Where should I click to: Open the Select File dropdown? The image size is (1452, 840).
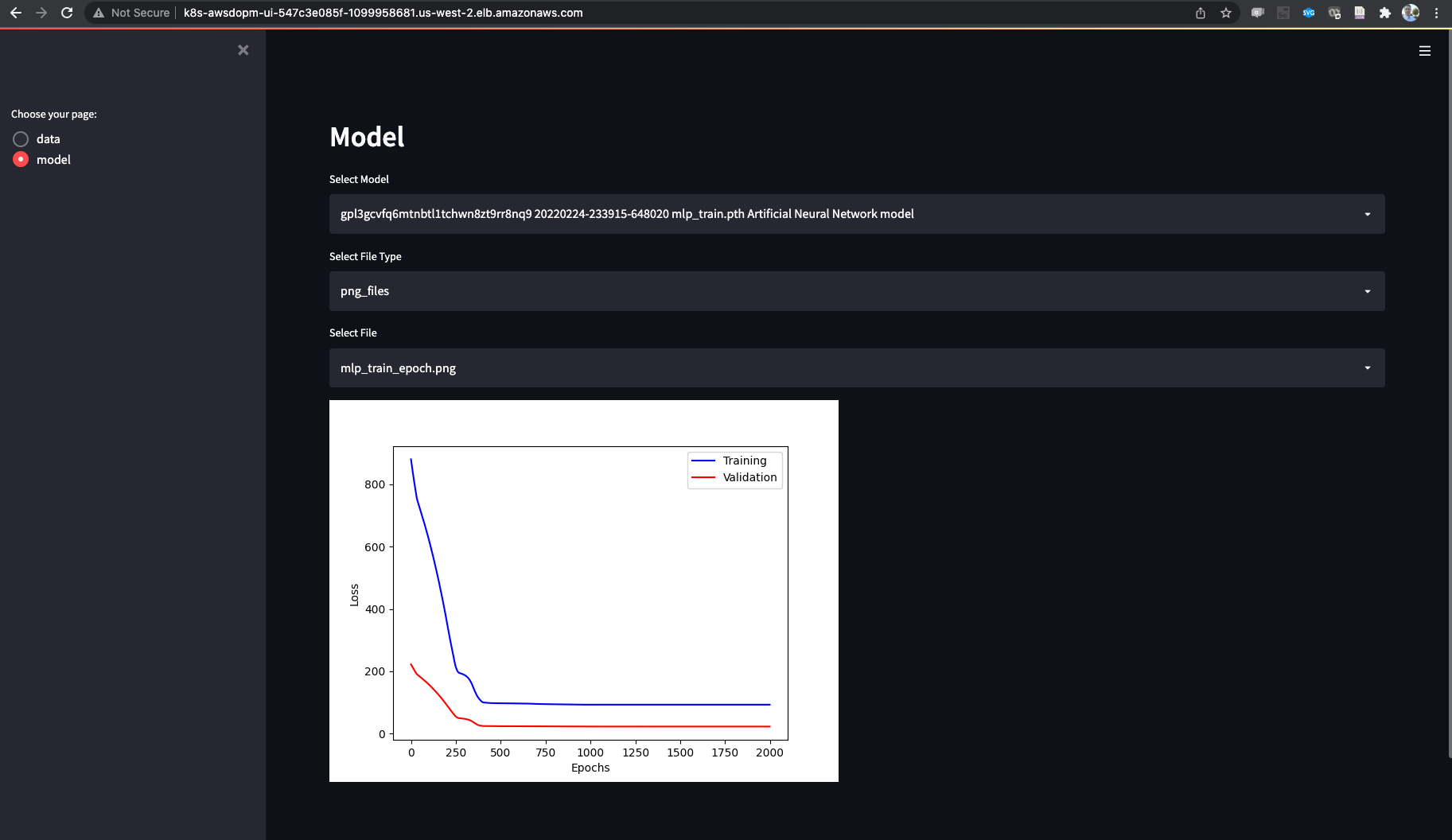coord(857,368)
